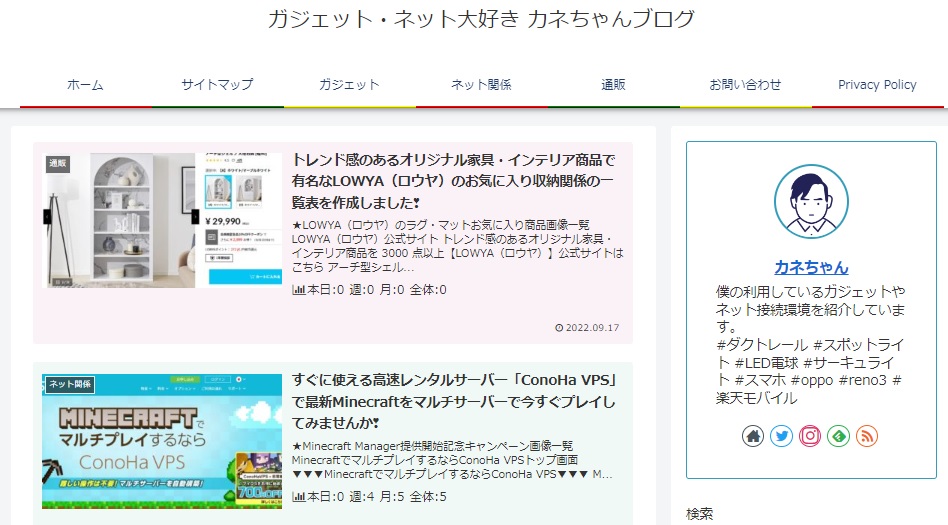Click the profile avatar illustration
The height and width of the screenshot is (525, 948).
click(811, 202)
